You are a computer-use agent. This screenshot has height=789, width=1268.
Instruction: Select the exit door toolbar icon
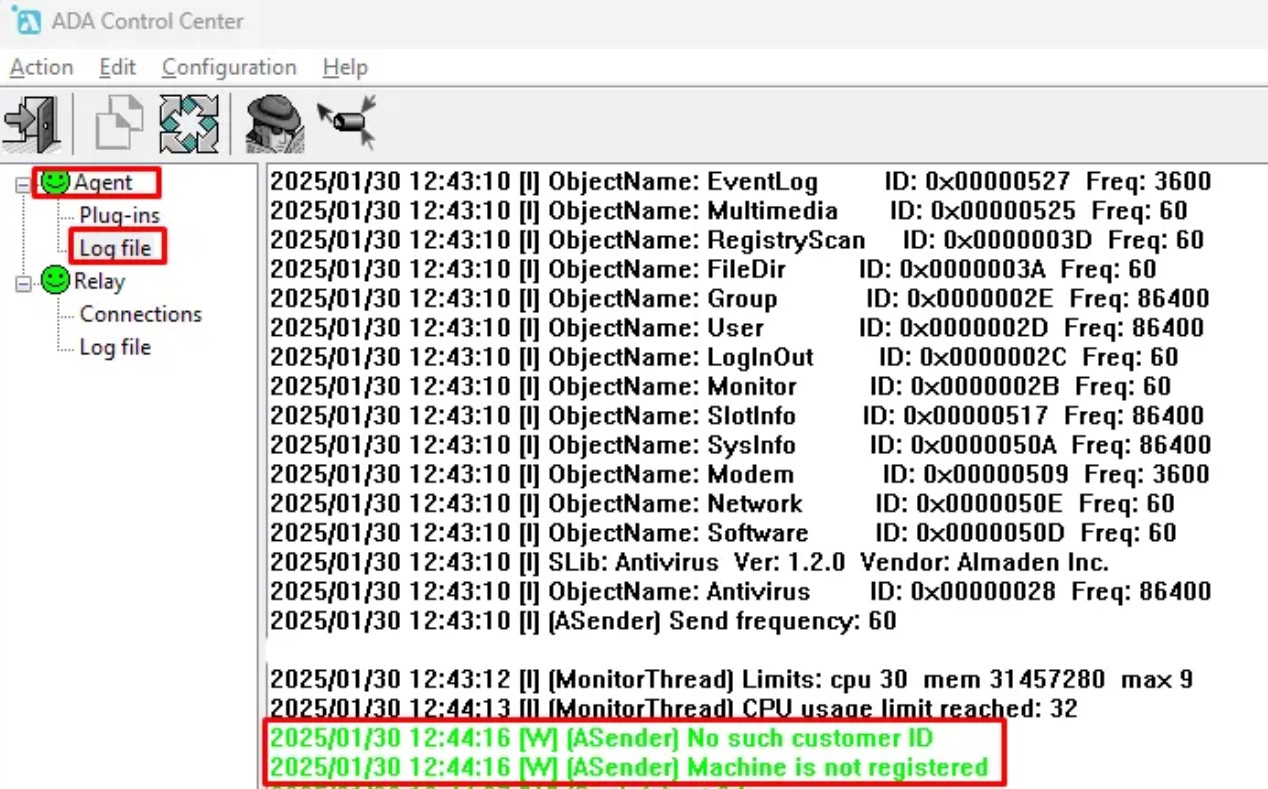[x=30, y=121]
